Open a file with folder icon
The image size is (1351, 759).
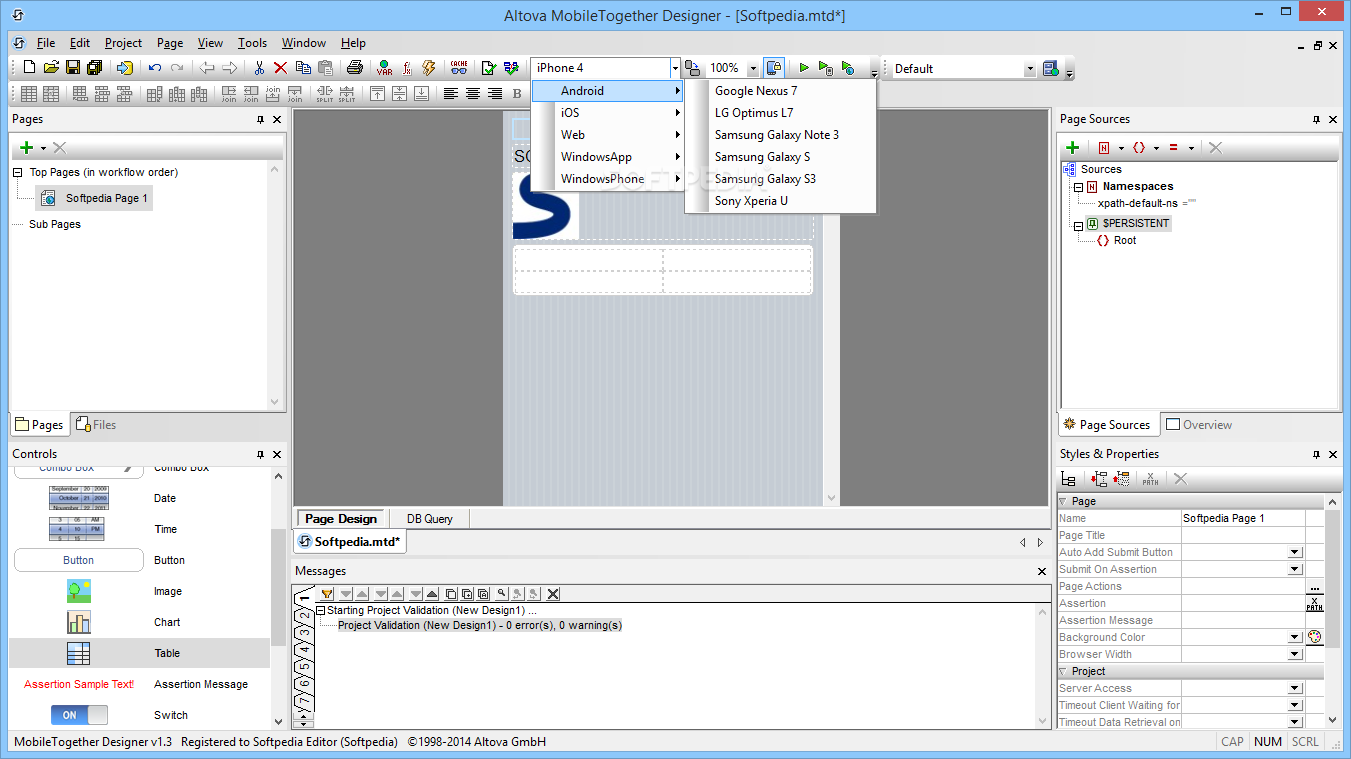coord(51,68)
